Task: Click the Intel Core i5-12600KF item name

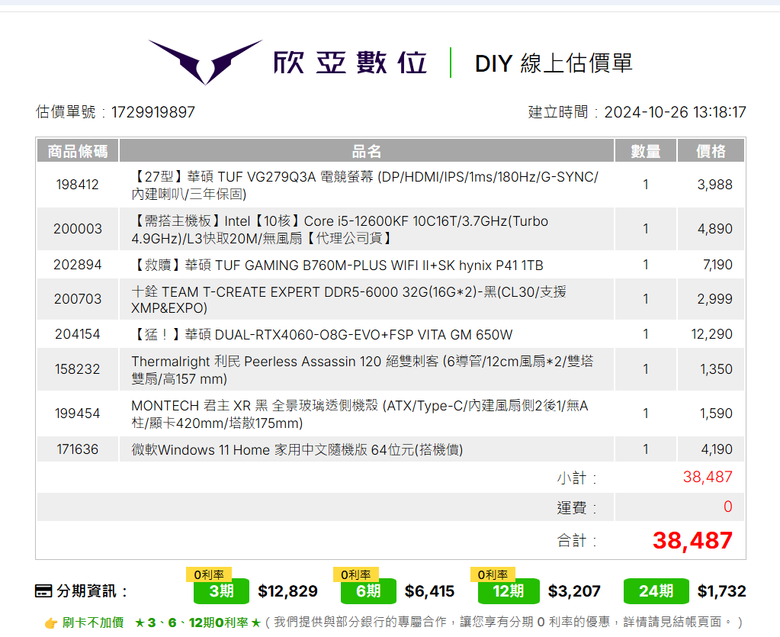Action: click(x=340, y=229)
